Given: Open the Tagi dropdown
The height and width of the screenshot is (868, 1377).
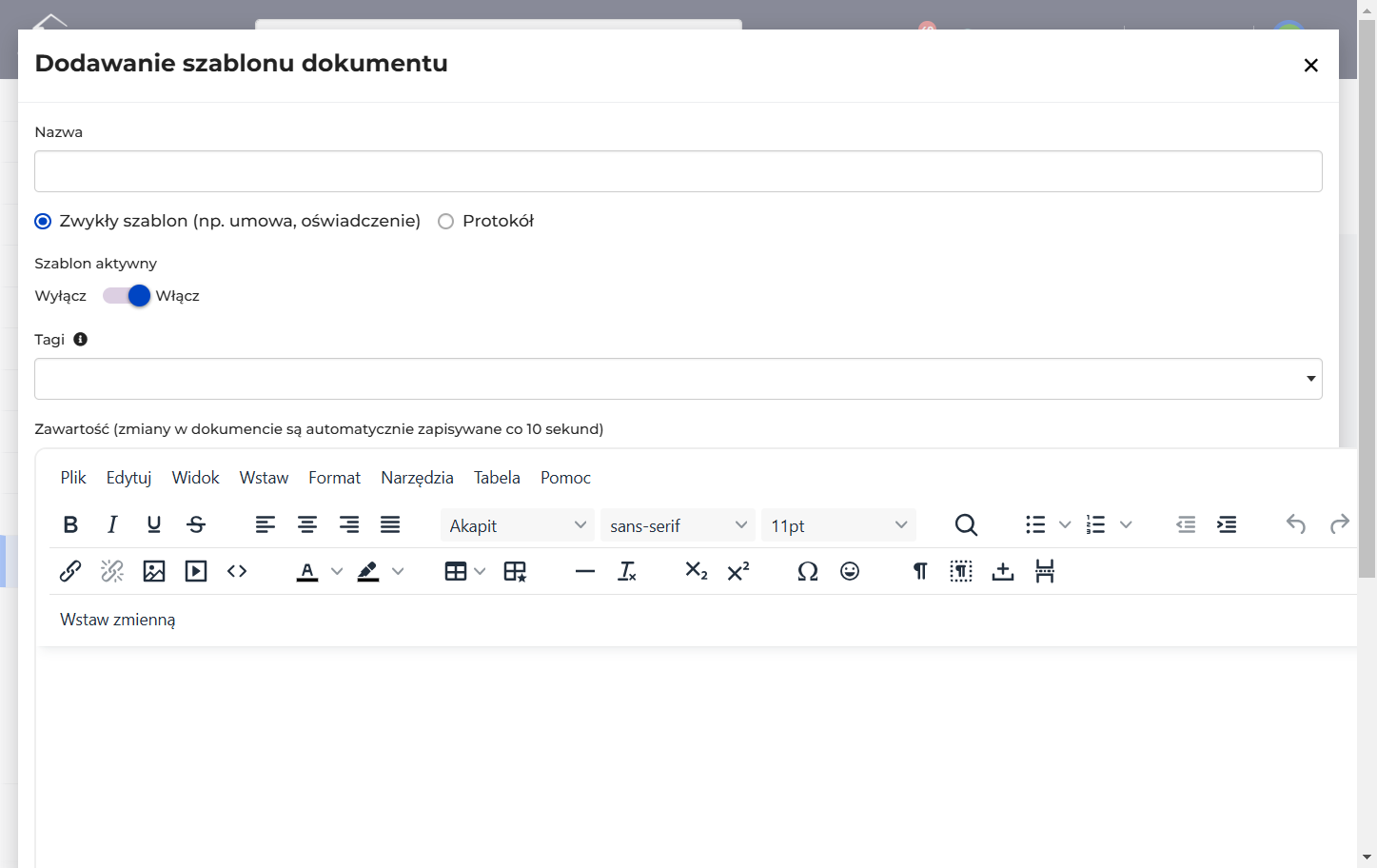Looking at the screenshot, I should [x=679, y=379].
